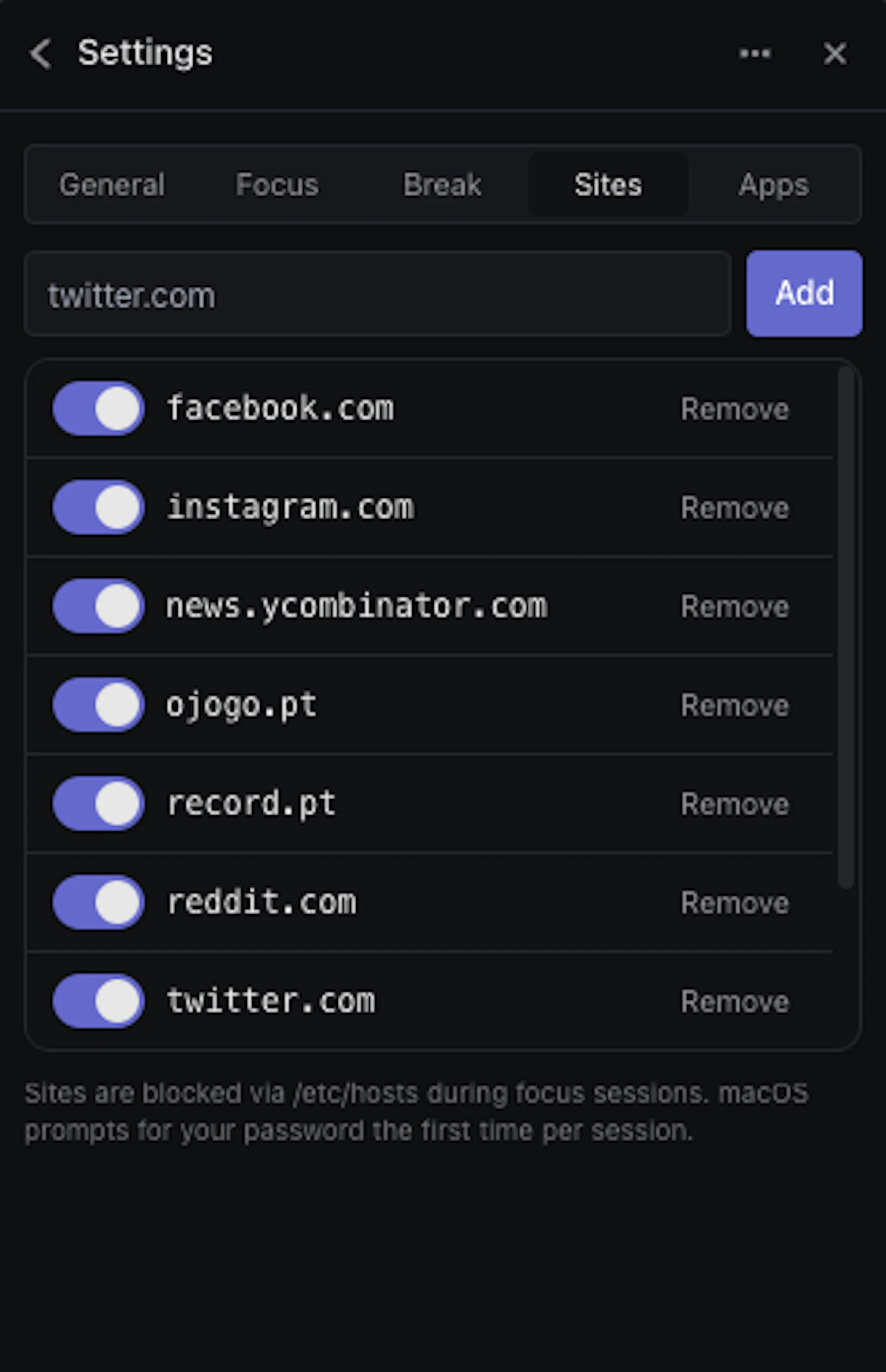The height and width of the screenshot is (1372, 886).
Task: Toggle blocking for reddit.com
Action: (99, 902)
